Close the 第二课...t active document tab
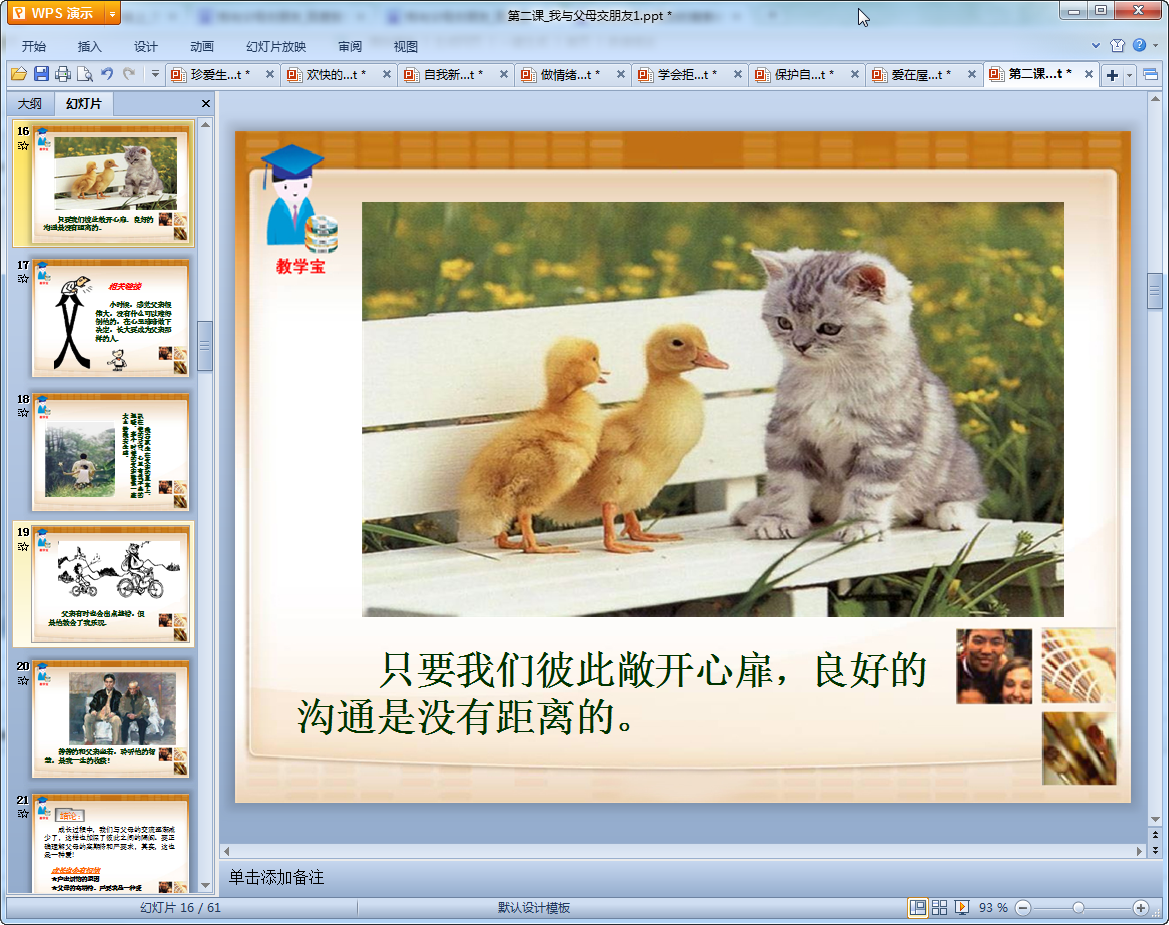1169x925 pixels. (1089, 75)
